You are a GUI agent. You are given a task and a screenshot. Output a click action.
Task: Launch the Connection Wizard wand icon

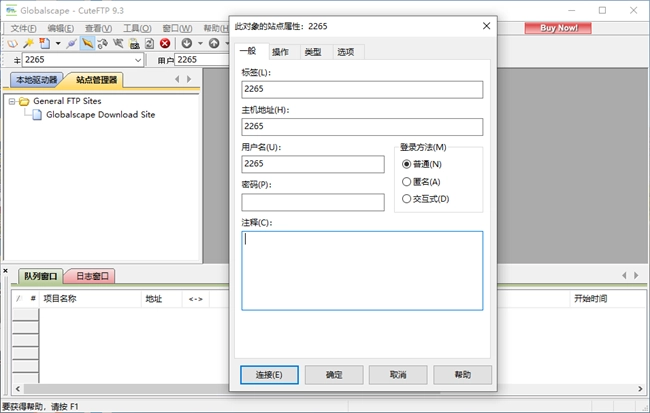coord(29,44)
